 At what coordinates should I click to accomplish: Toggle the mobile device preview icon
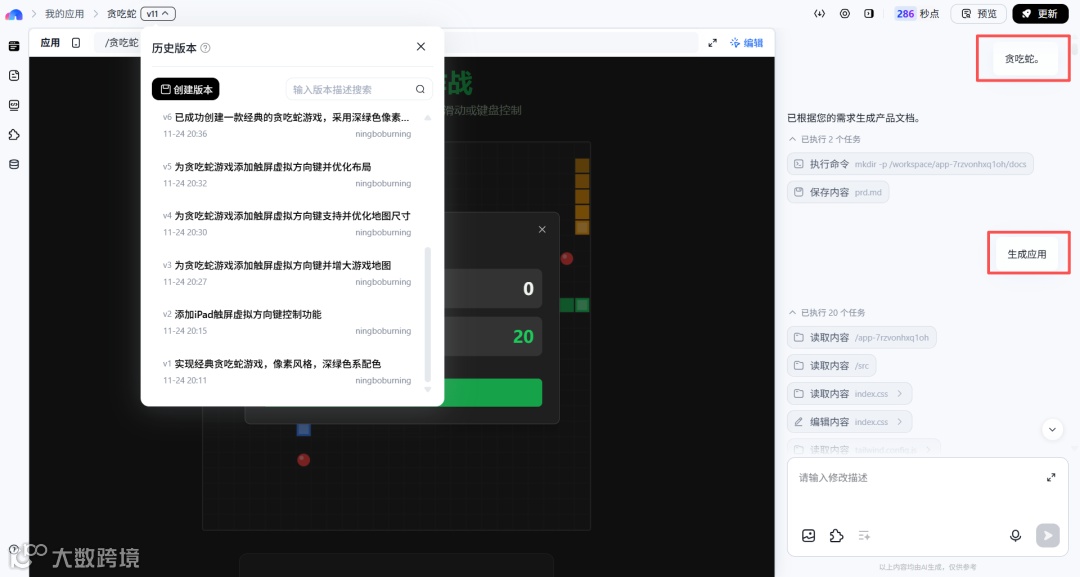pyautogui.click(x=76, y=43)
